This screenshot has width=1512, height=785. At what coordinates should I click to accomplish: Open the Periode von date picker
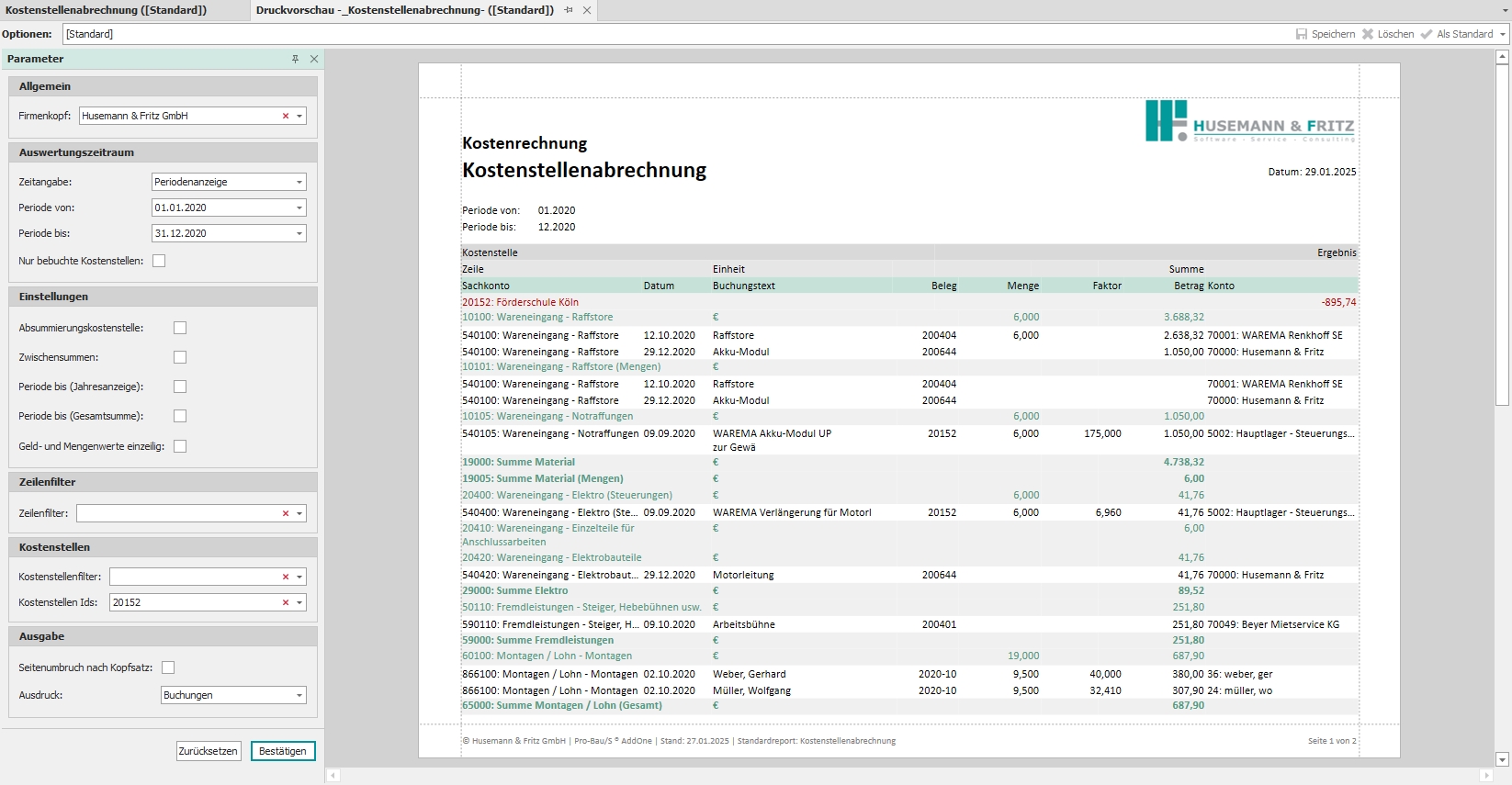tap(299, 207)
